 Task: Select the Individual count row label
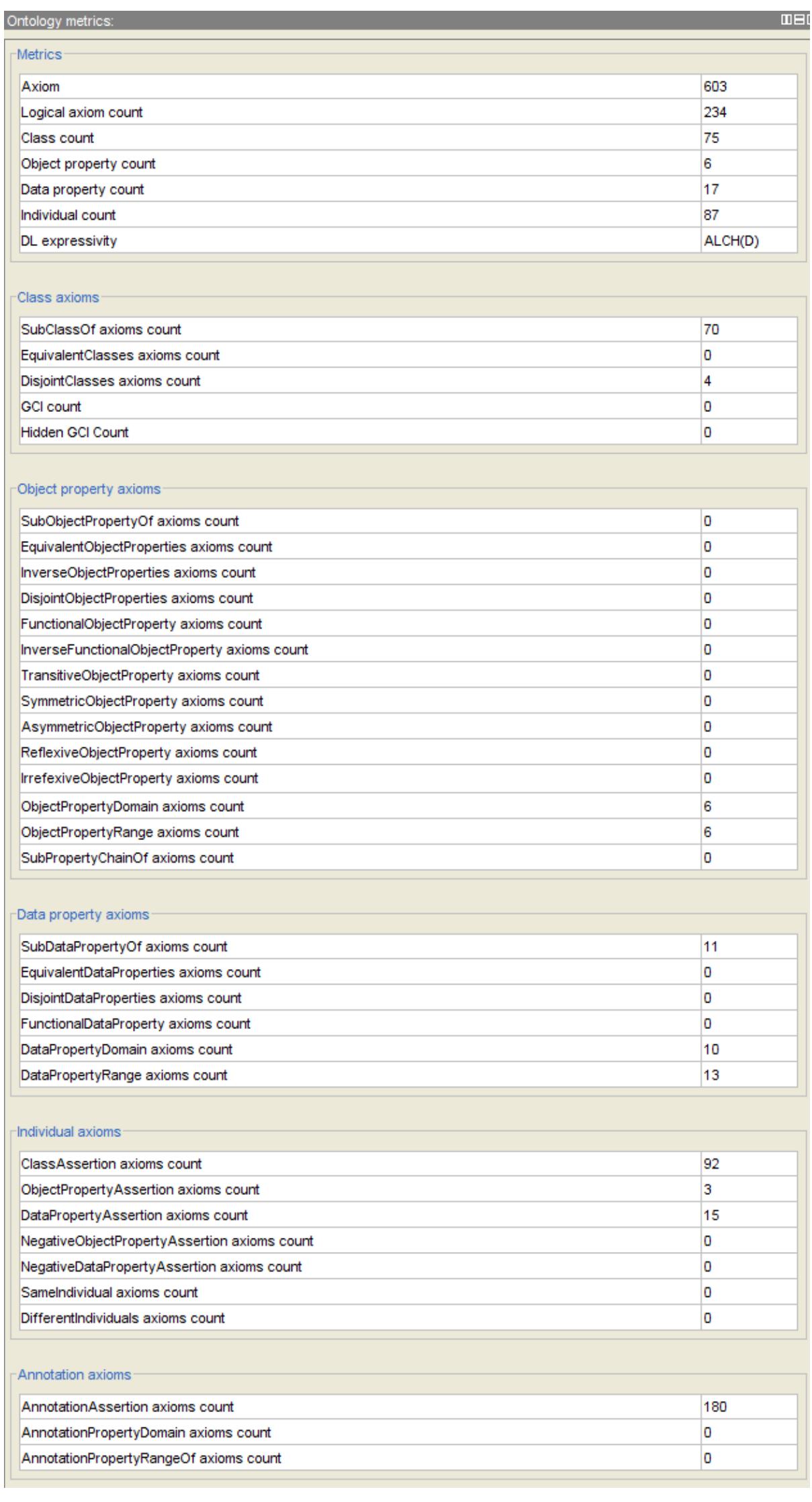[69, 215]
